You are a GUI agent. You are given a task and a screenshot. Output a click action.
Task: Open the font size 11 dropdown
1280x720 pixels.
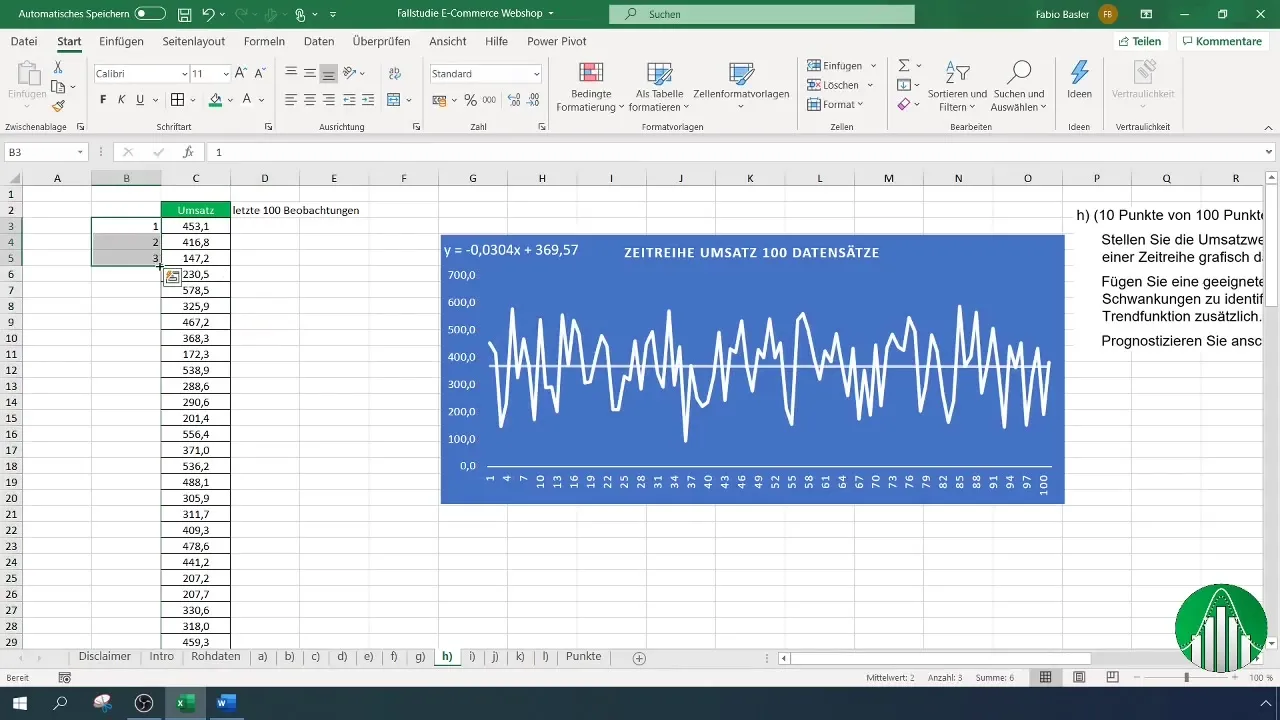coord(226,74)
